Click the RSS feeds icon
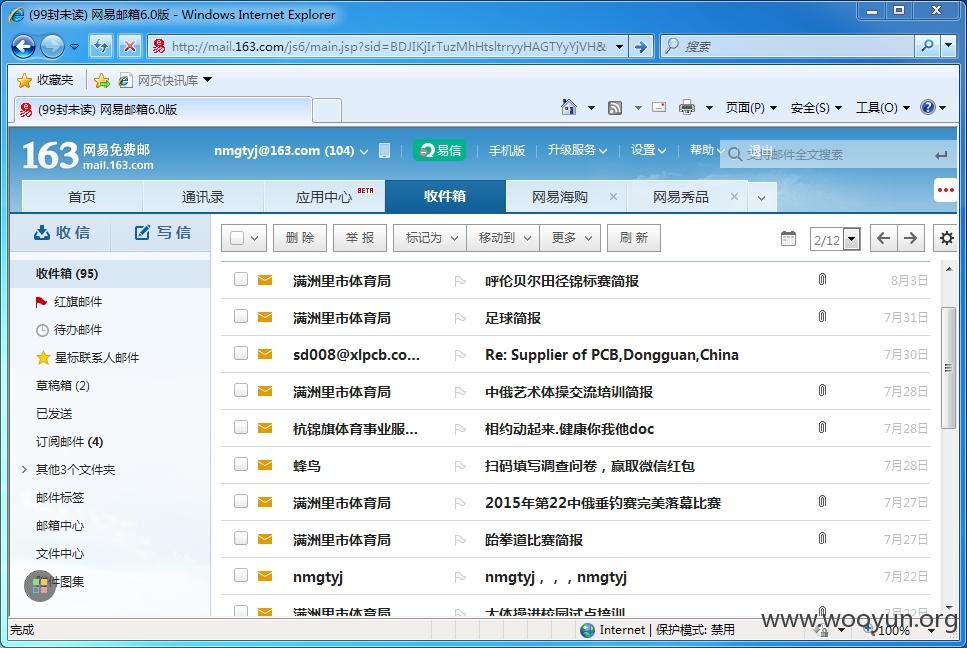The width and height of the screenshot is (967, 648). pyautogui.click(x=615, y=108)
